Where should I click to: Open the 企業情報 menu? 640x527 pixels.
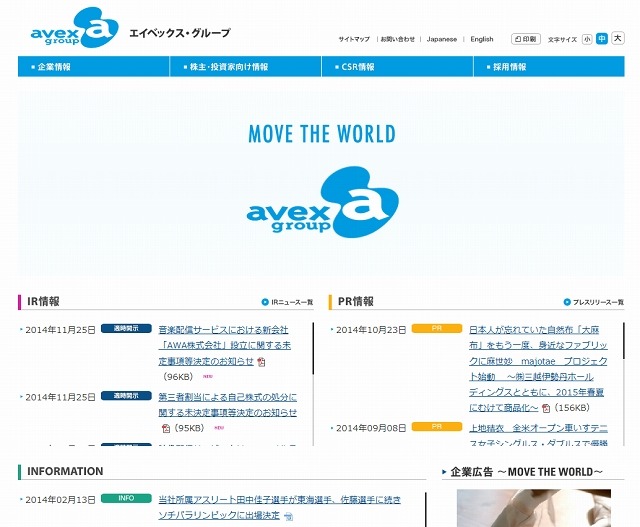(93, 67)
